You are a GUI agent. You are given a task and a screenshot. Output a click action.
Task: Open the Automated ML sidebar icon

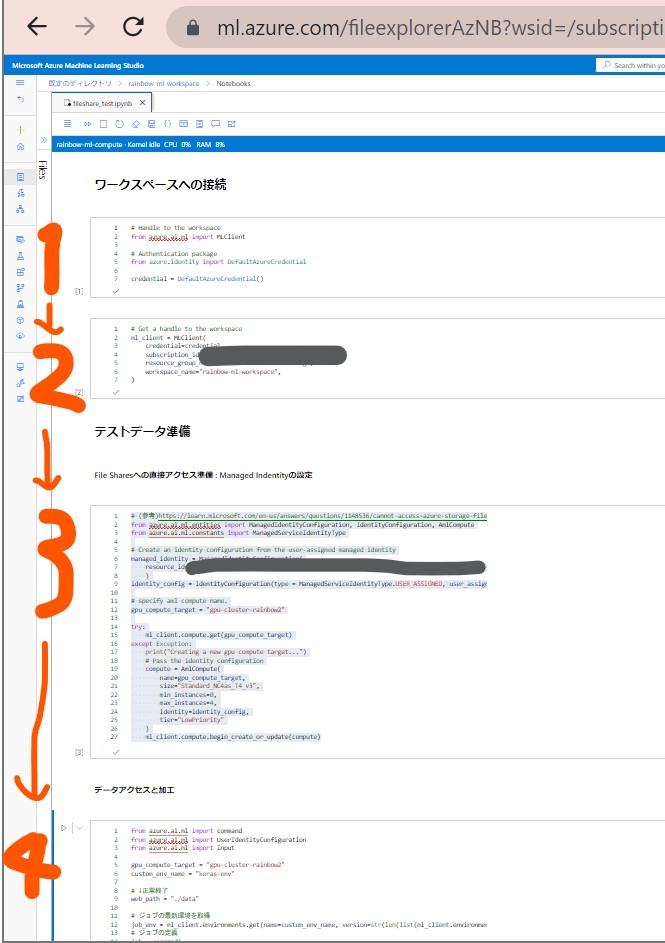(x=20, y=193)
